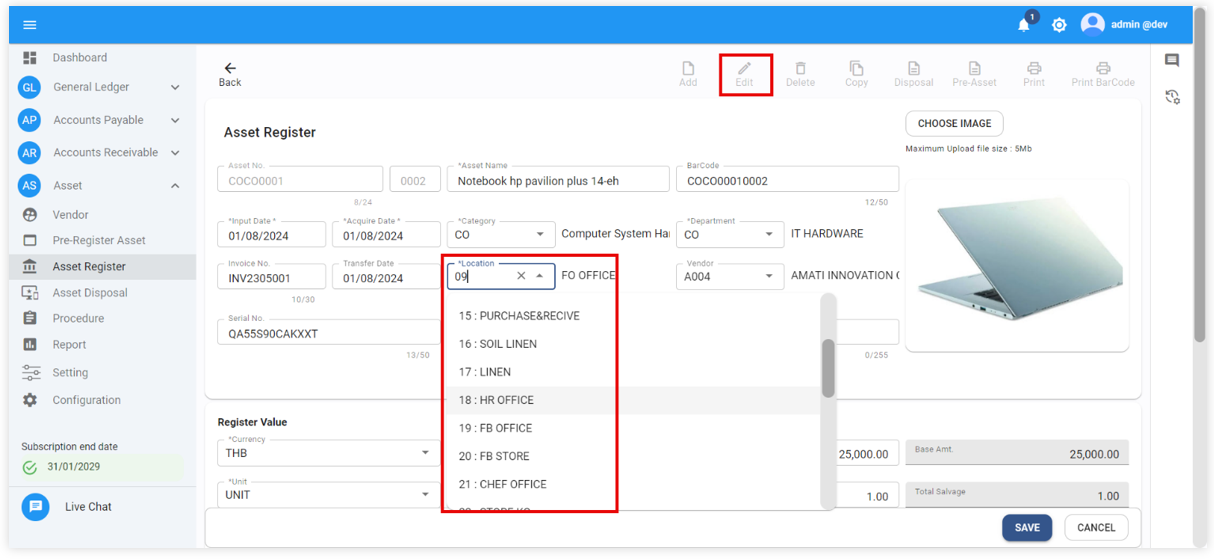Click the Edit pencil icon in toolbar
Image resolution: width=1214 pixels, height=560 pixels.
pos(744,69)
